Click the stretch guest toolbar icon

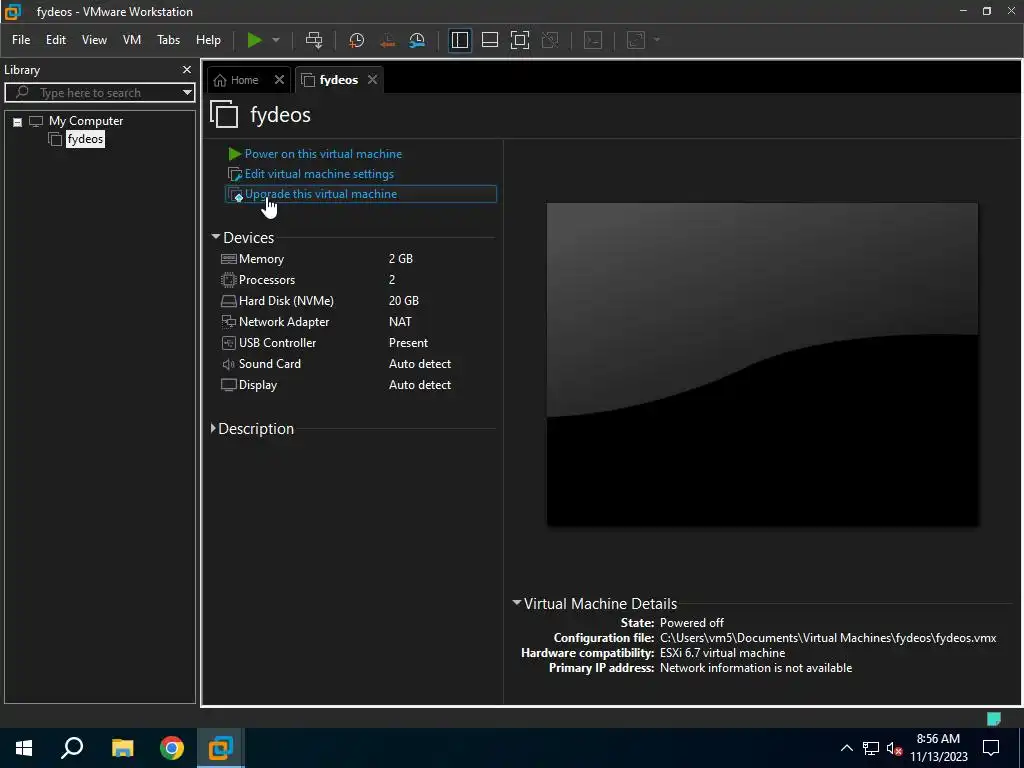tap(635, 40)
